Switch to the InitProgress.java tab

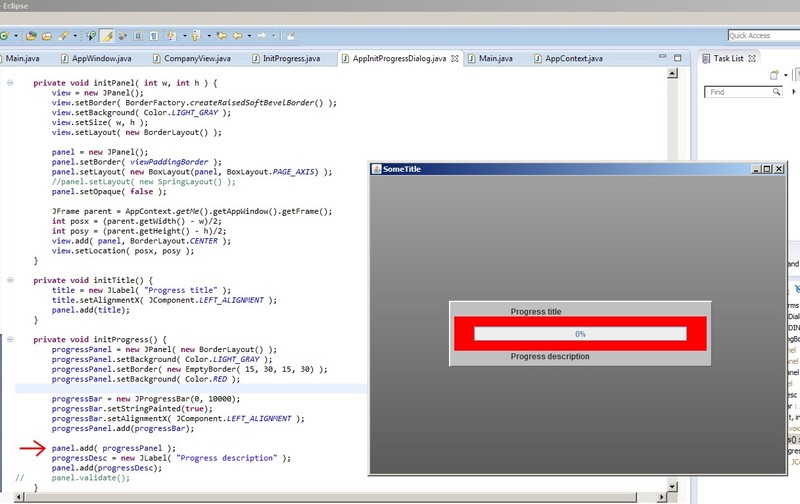pyautogui.click(x=286, y=59)
